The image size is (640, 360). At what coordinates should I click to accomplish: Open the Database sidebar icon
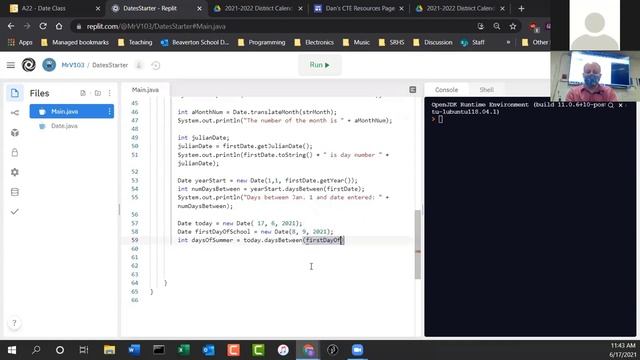point(15,192)
